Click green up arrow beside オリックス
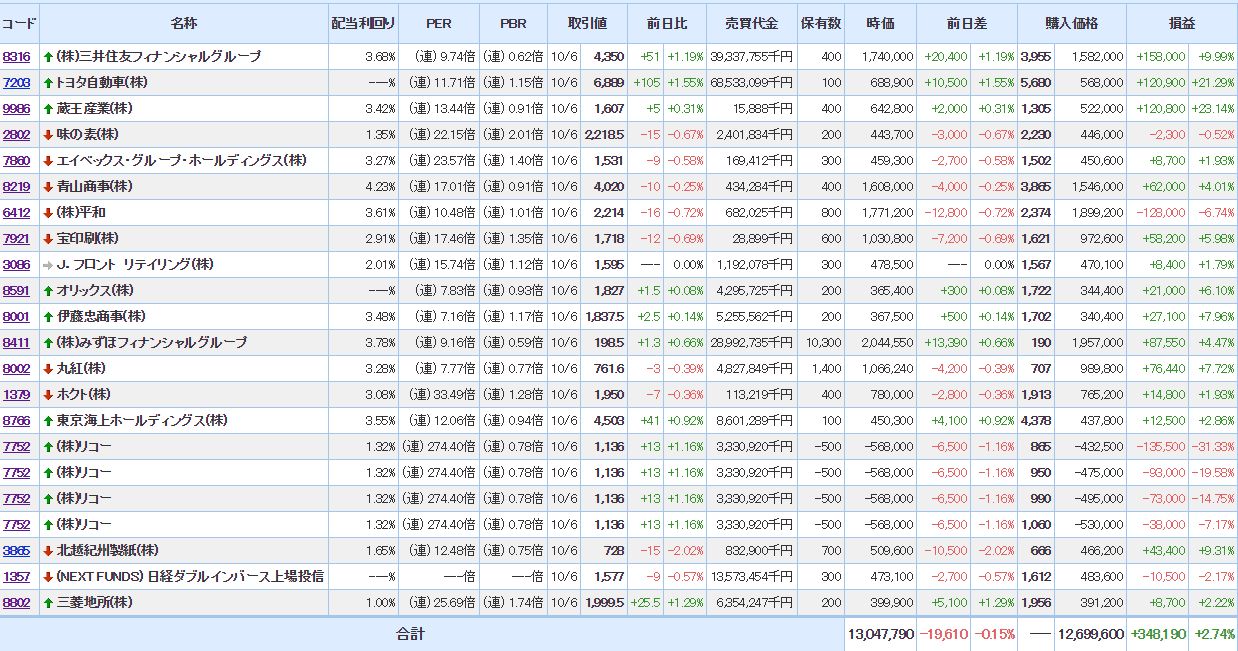The width and height of the screenshot is (1238, 651). click(x=48, y=290)
